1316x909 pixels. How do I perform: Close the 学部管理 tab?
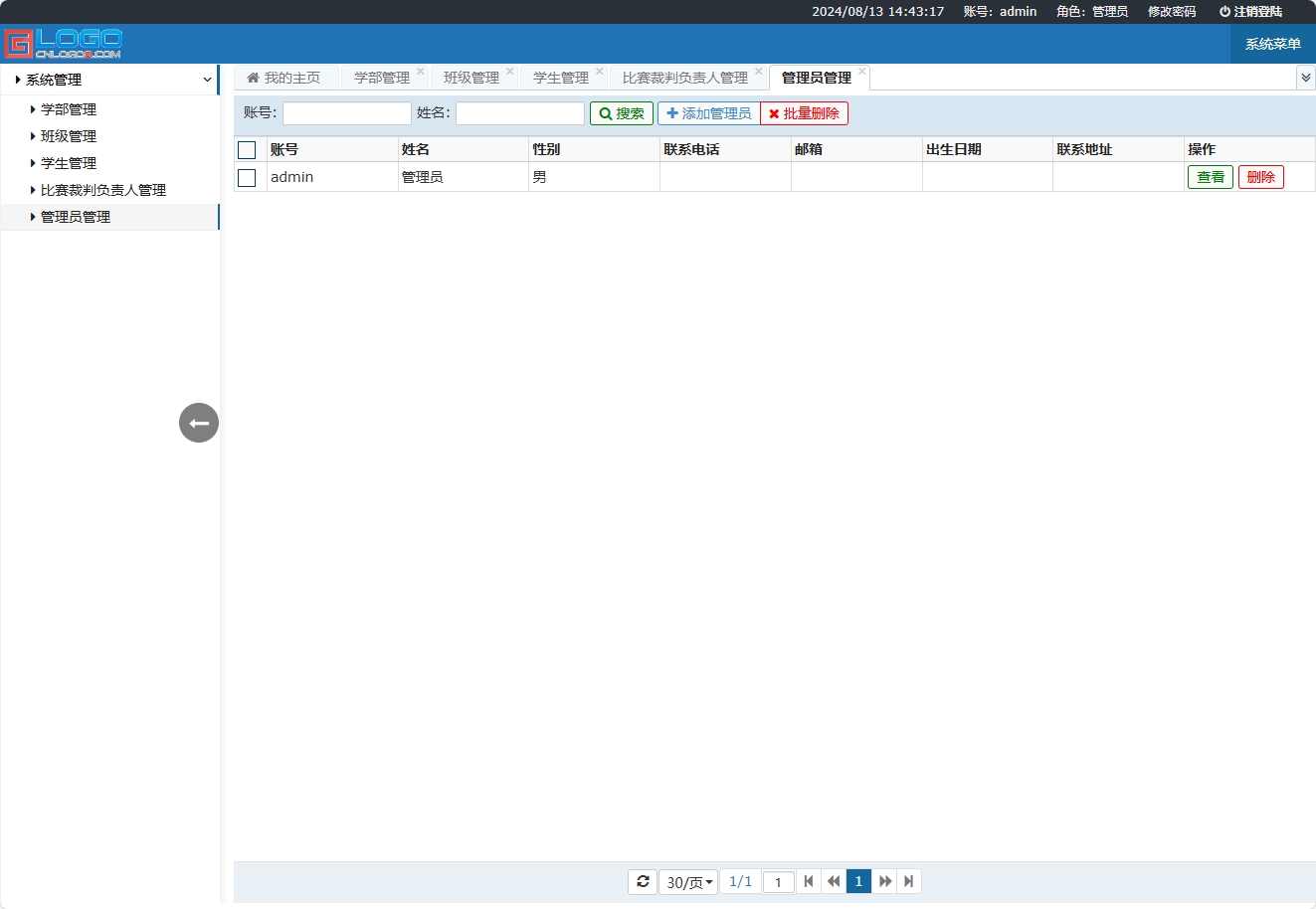coord(421,71)
